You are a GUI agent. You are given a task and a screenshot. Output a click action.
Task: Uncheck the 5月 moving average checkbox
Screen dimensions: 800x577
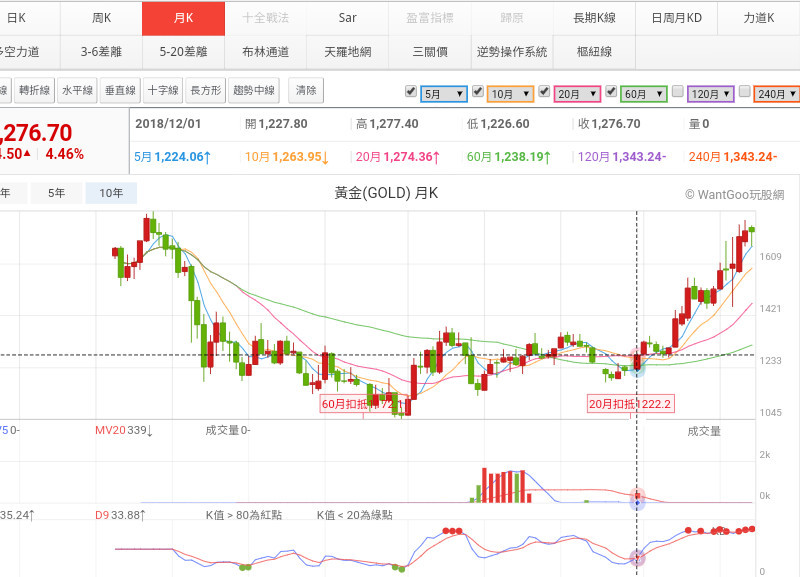(411, 92)
